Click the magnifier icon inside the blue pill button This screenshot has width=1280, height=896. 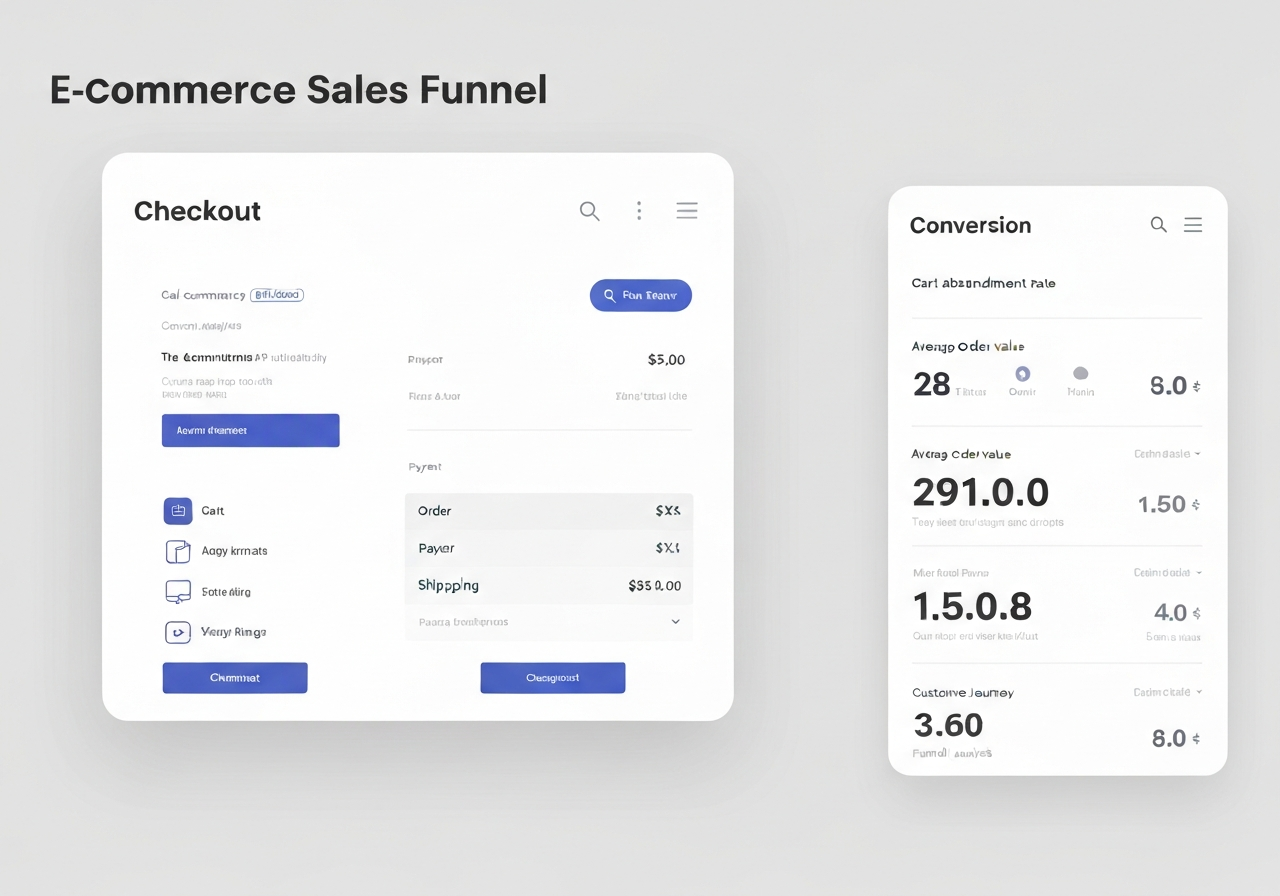[x=610, y=295]
